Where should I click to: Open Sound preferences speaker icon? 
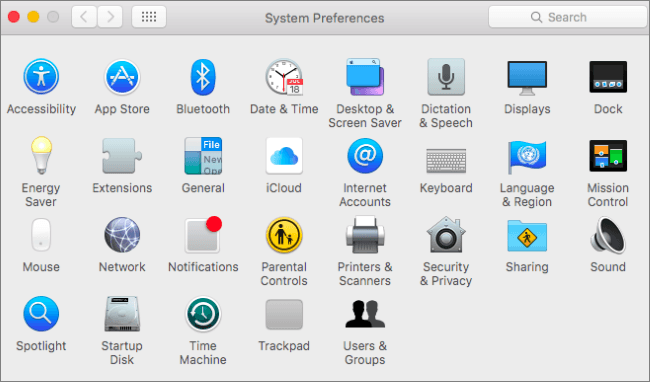608,235
